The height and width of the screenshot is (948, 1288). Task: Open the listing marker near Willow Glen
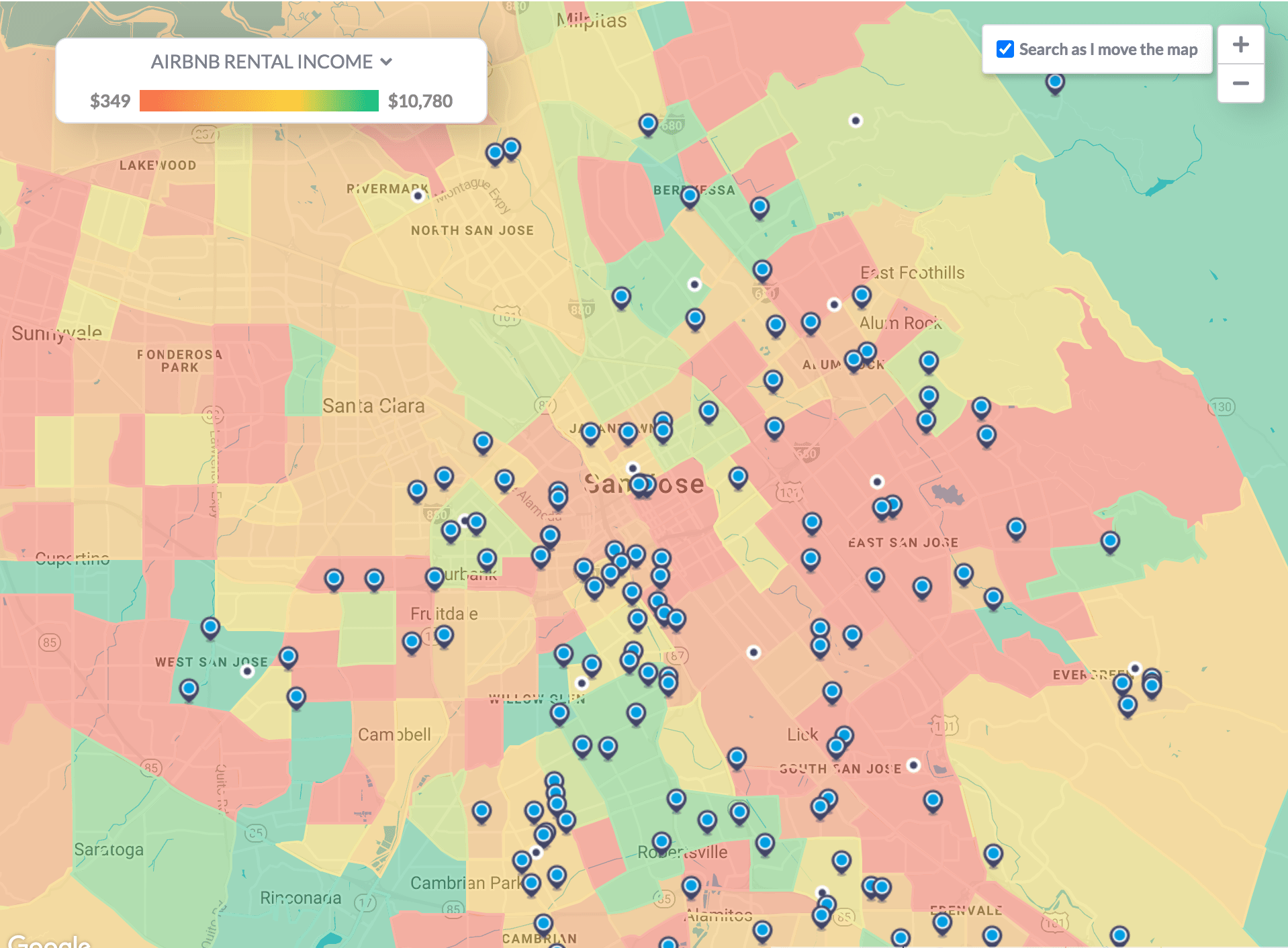(558, 713)
